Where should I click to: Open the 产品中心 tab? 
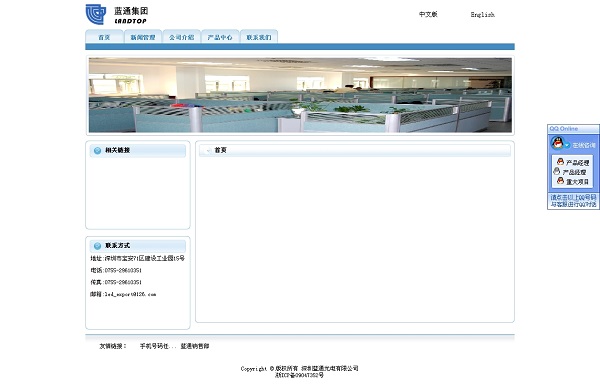click(220, 37)
